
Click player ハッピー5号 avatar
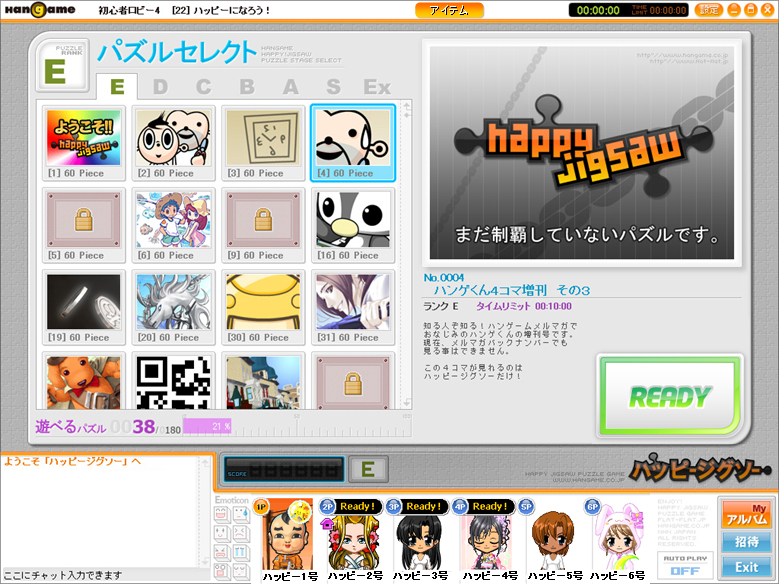click(x=554, y=541)
